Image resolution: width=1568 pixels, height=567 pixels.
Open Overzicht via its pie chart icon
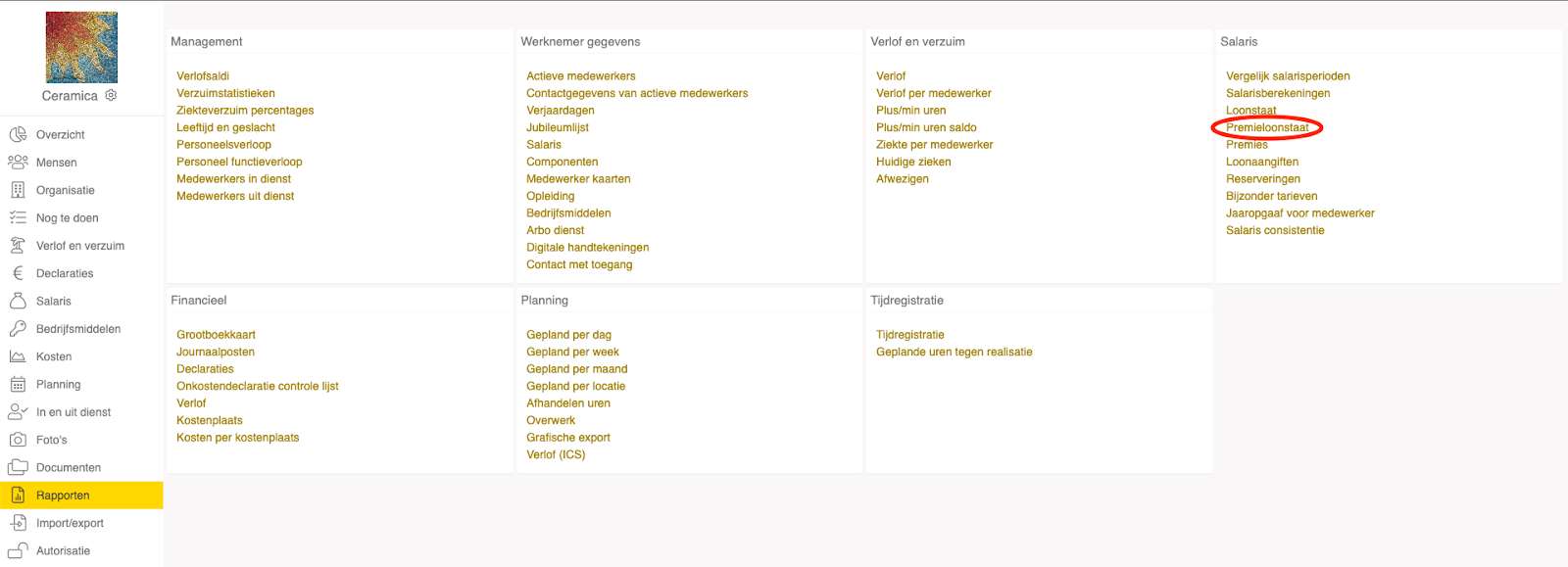(x=18, y=134)
